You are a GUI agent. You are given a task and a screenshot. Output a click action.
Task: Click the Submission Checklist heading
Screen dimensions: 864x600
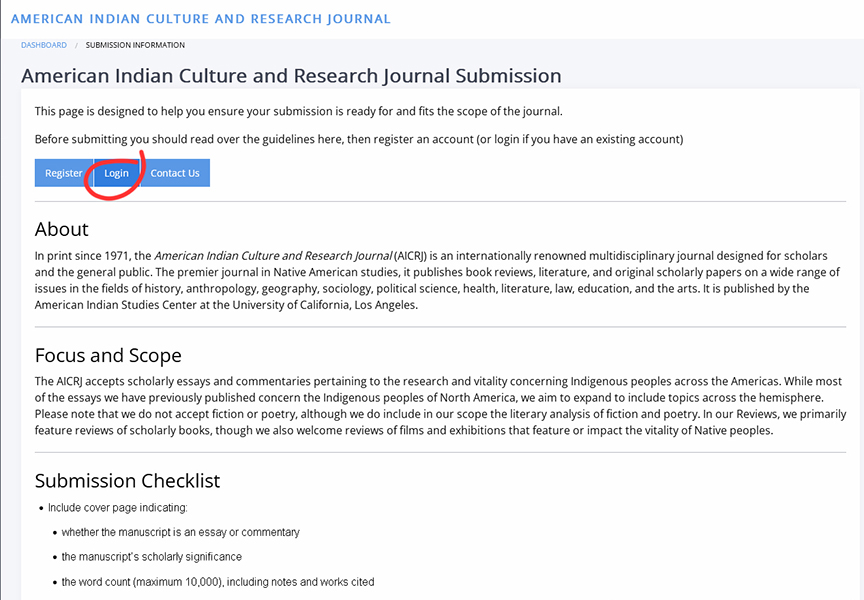point(128,481)
